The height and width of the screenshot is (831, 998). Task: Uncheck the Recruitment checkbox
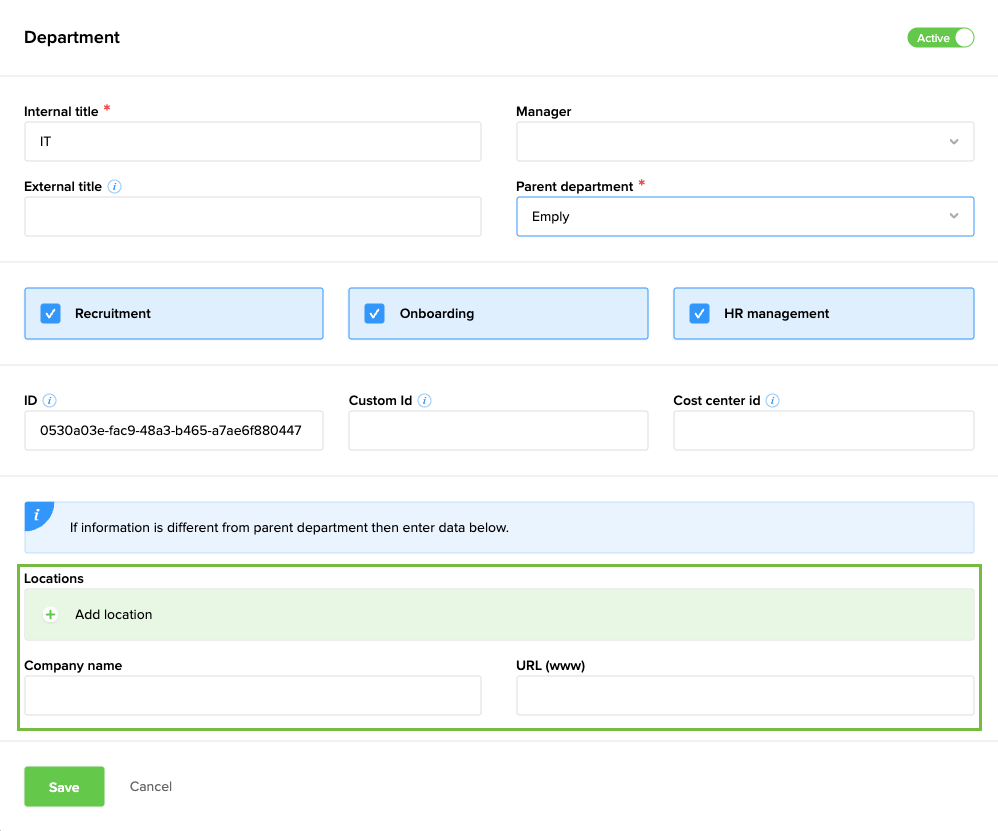coord(51,314)
